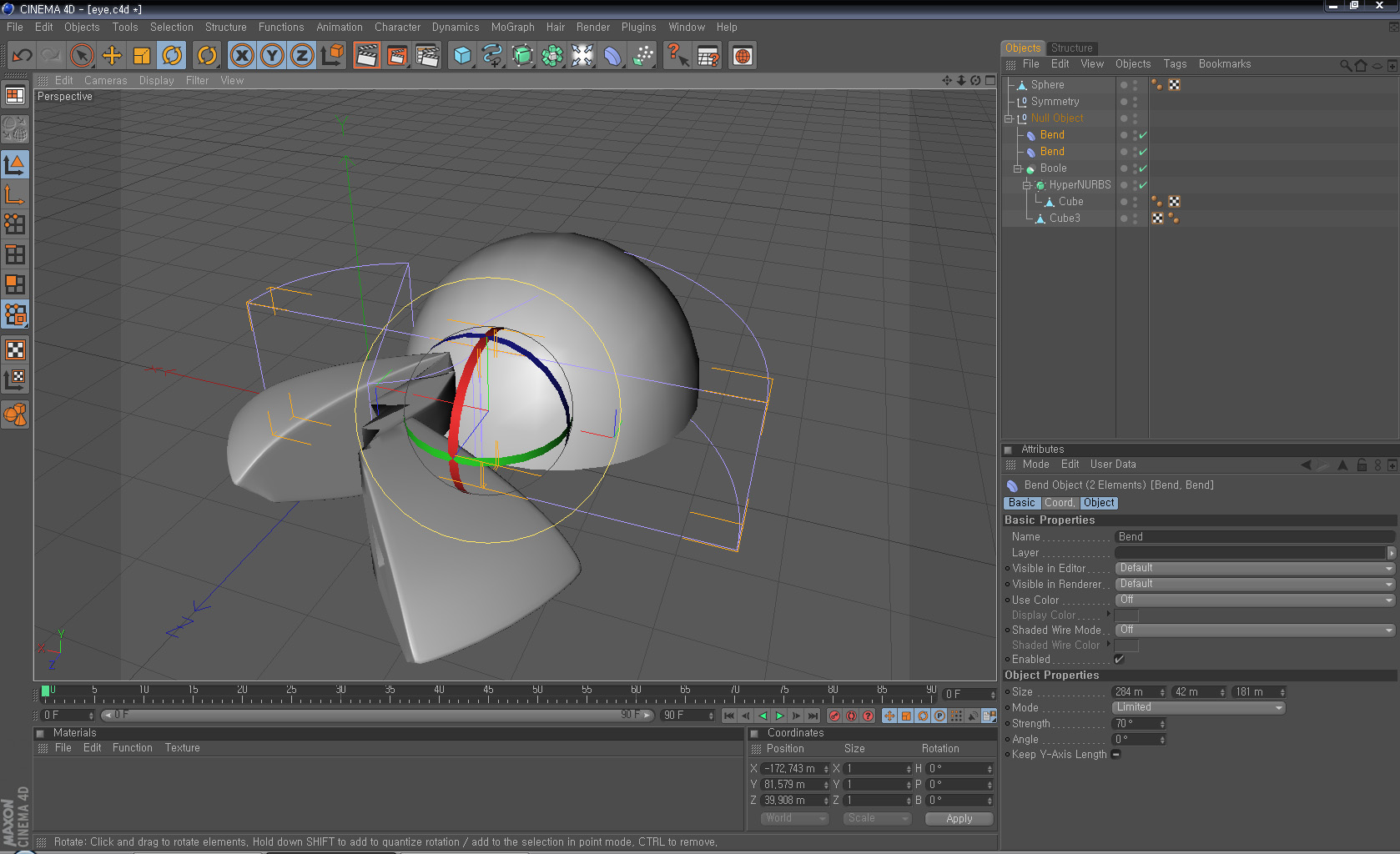Open the Plugins menu

(x=638, y=27)
